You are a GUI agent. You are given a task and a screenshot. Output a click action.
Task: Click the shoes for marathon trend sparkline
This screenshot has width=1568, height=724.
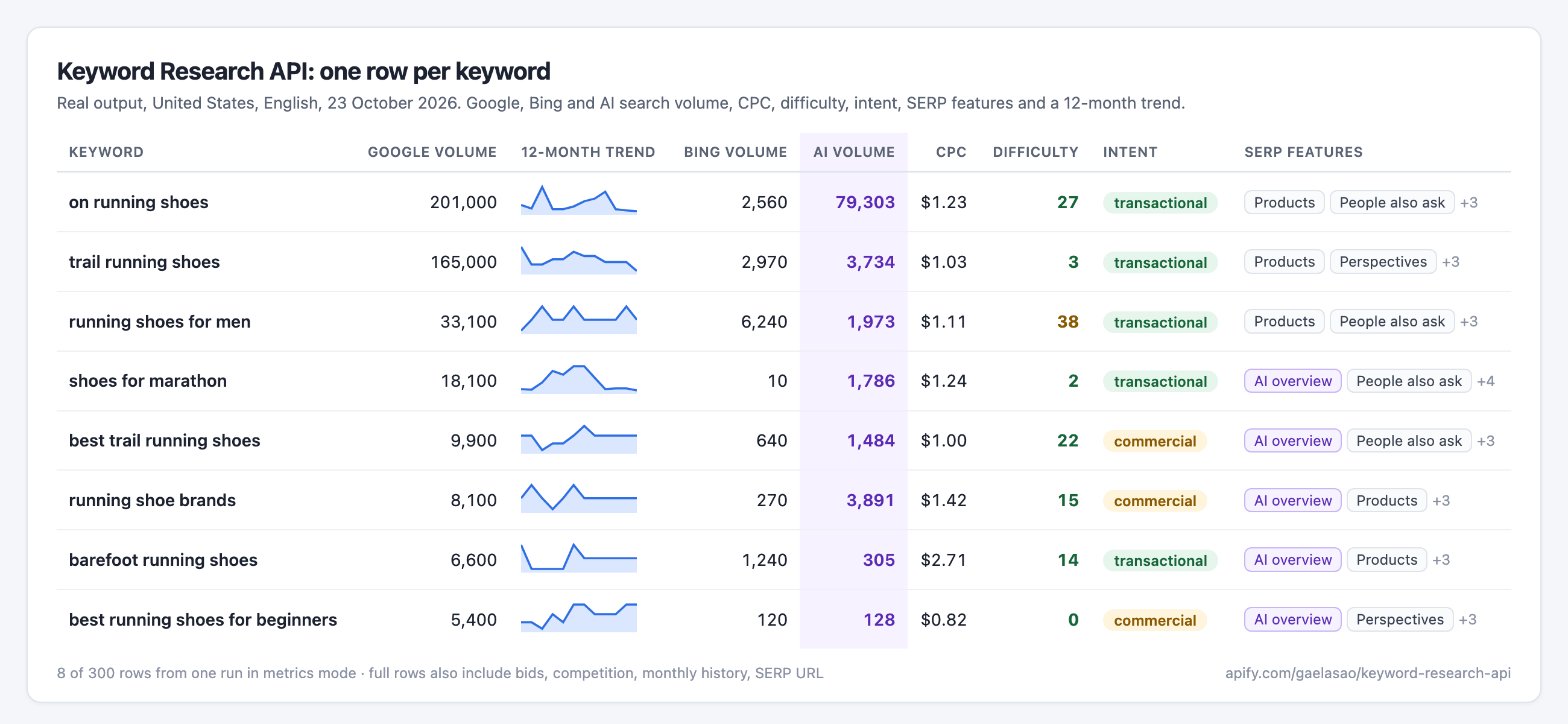578,379
